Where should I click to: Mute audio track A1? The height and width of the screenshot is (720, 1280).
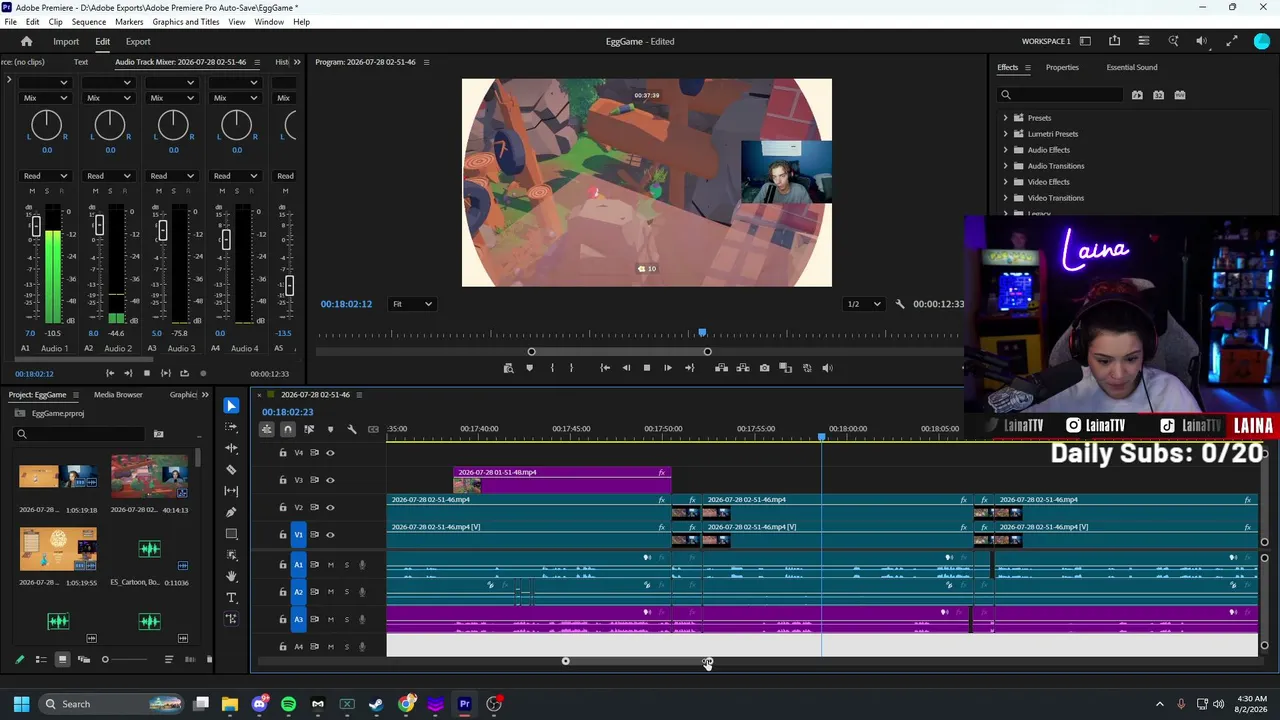coord(331,565)
